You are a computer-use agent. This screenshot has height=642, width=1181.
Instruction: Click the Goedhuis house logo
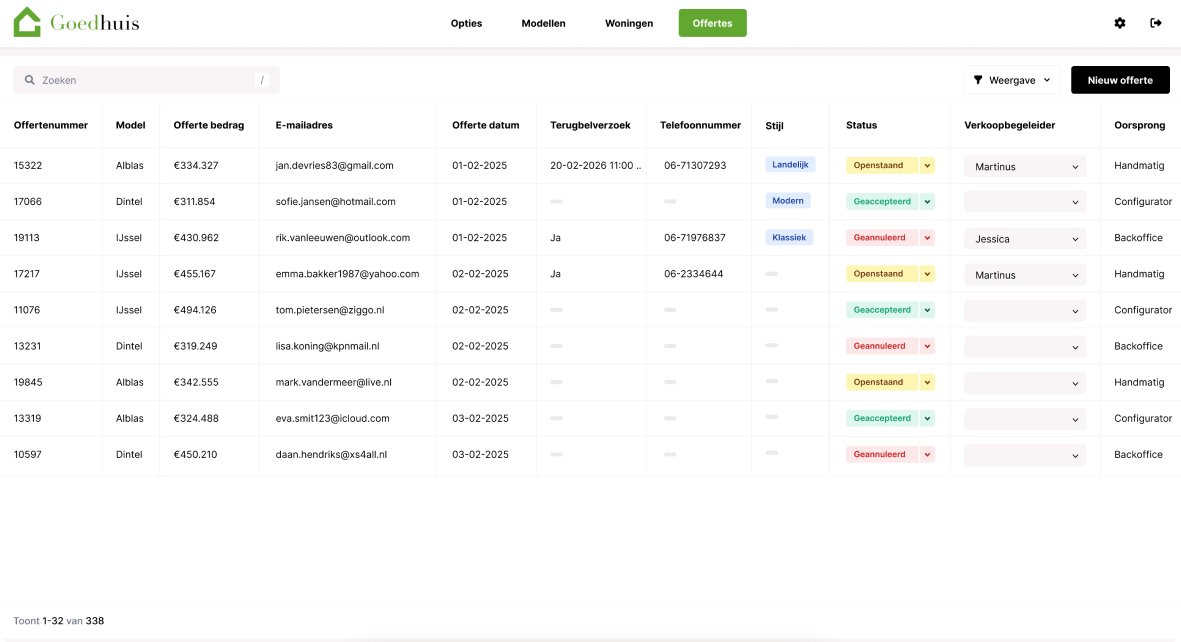pyautogui.click(x=28, y=22)
